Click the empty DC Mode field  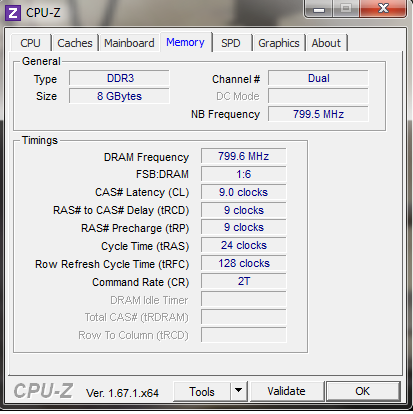click(318, 96)
